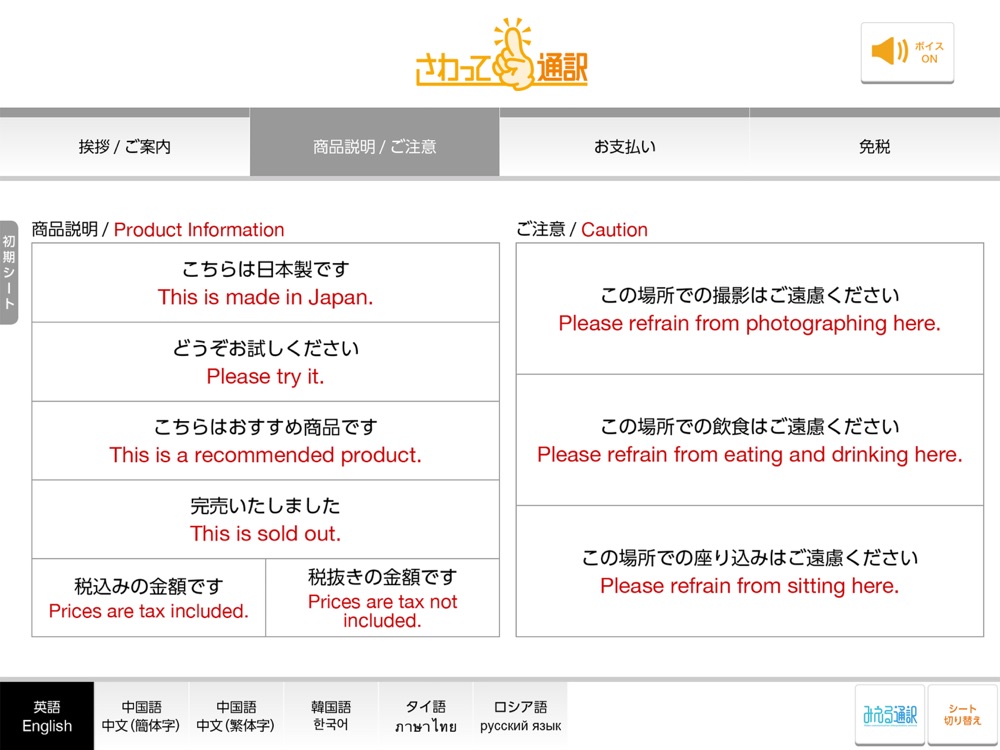Choose Russian ロシア語 language
The width and height of the screenshot is (1000, 750).
pos(520,716)
